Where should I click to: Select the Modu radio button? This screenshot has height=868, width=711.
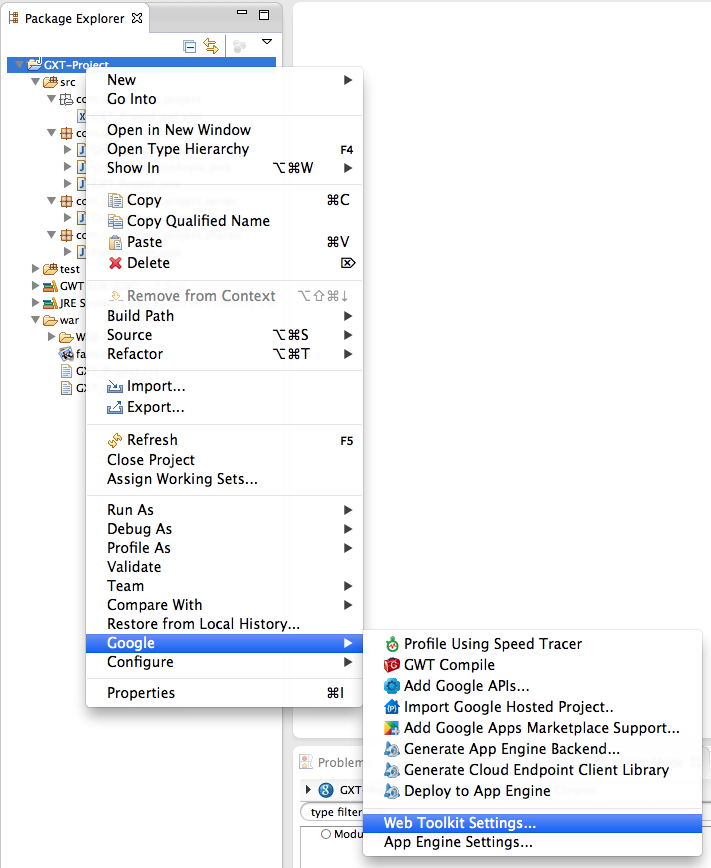(x=326, y=834)
